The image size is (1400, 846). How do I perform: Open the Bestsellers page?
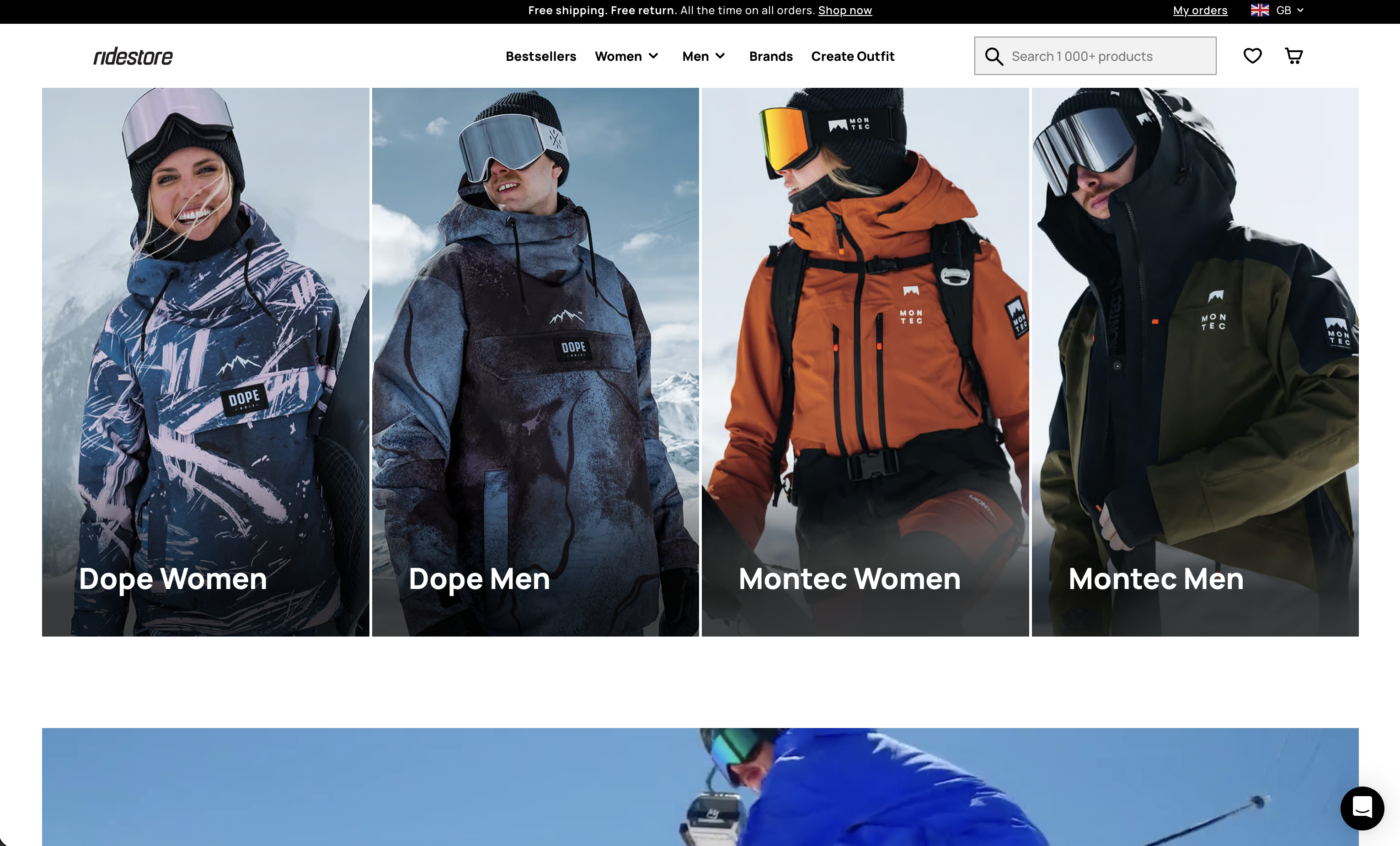pos(541,56)
